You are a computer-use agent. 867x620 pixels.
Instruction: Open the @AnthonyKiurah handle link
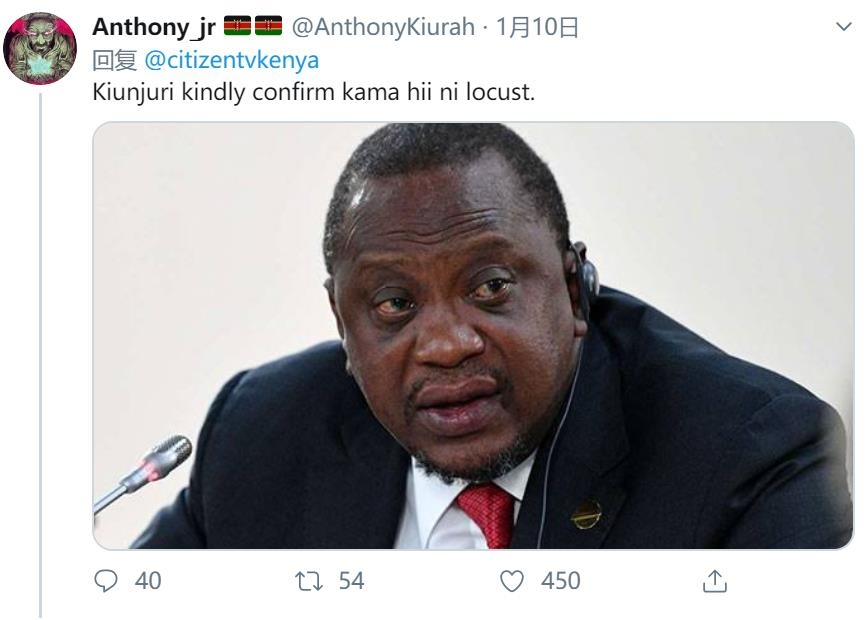click(x=383, y=27)
